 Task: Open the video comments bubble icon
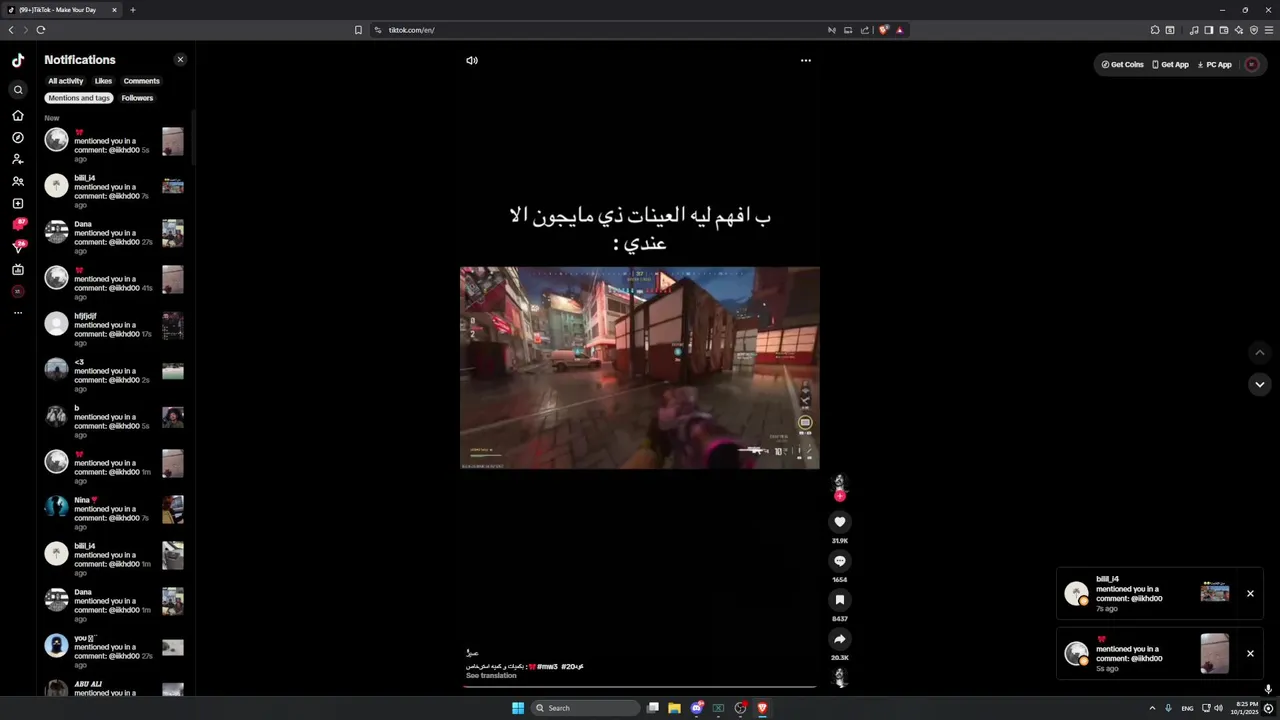tap(840, 561)
